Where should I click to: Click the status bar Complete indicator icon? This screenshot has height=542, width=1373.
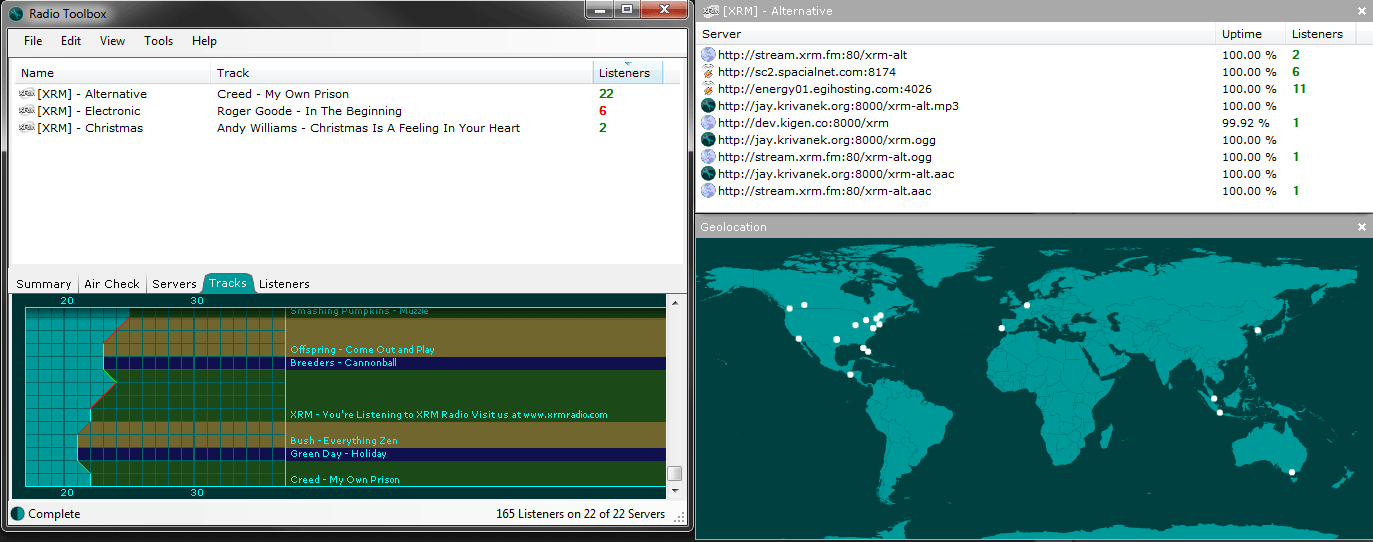(x=17, y=514)
